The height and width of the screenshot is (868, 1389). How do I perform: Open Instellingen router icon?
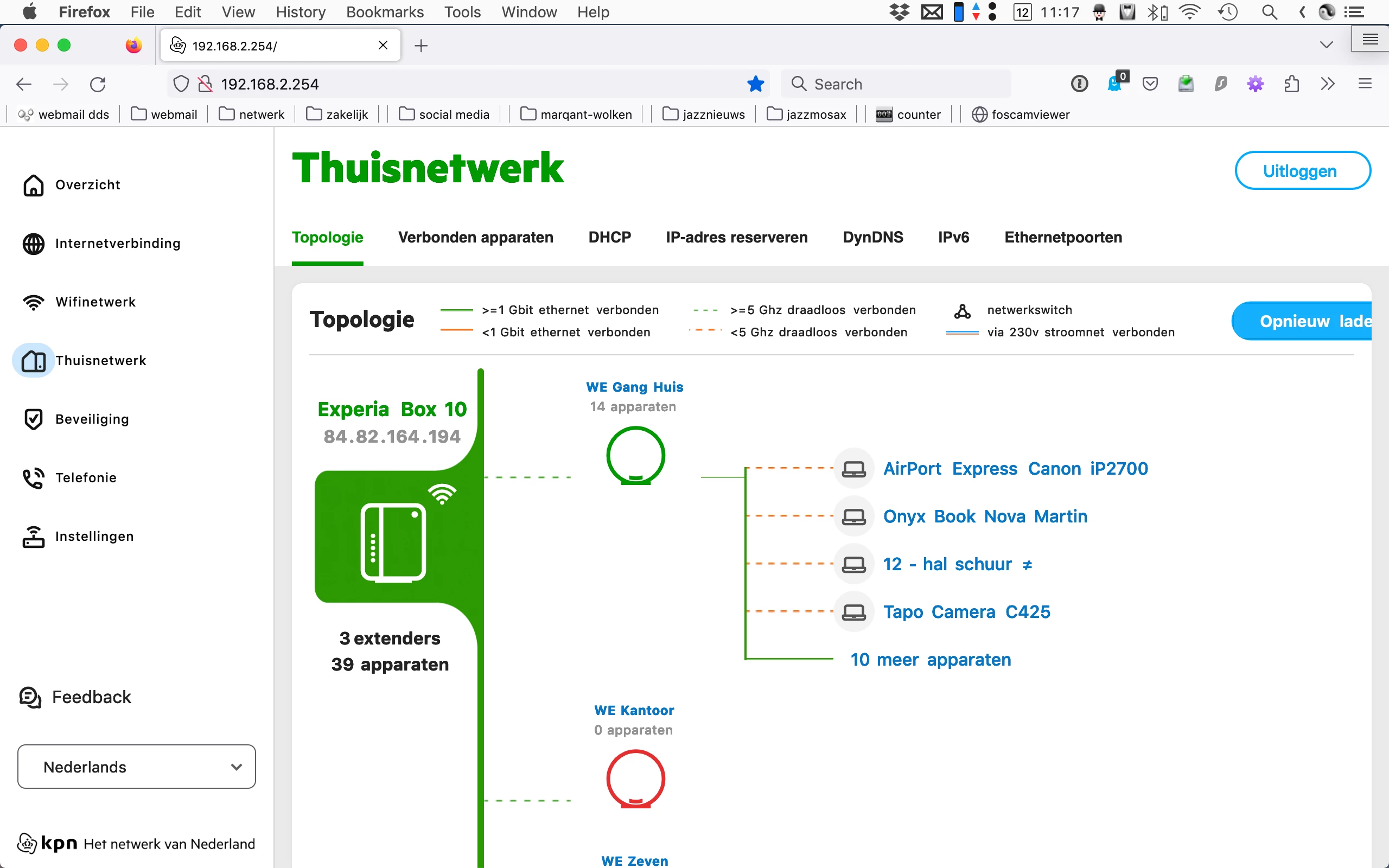coord(33,536)
